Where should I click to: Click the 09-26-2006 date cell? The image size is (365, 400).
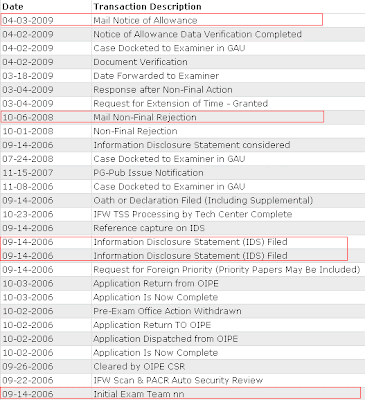[x=28, y=367]
